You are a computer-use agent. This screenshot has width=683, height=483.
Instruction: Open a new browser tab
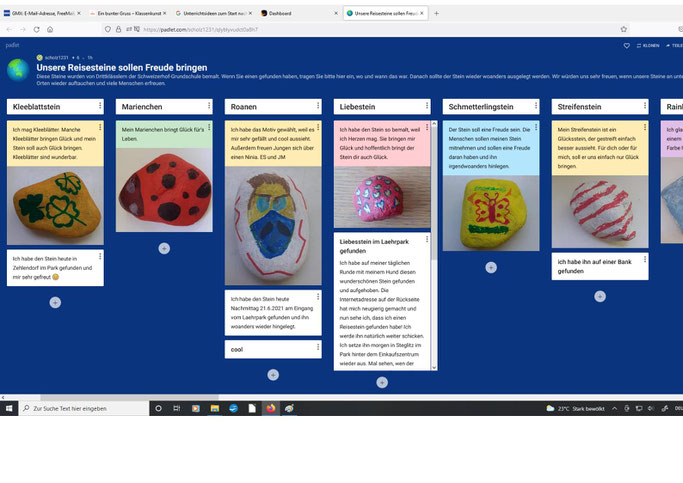point(436,14)
